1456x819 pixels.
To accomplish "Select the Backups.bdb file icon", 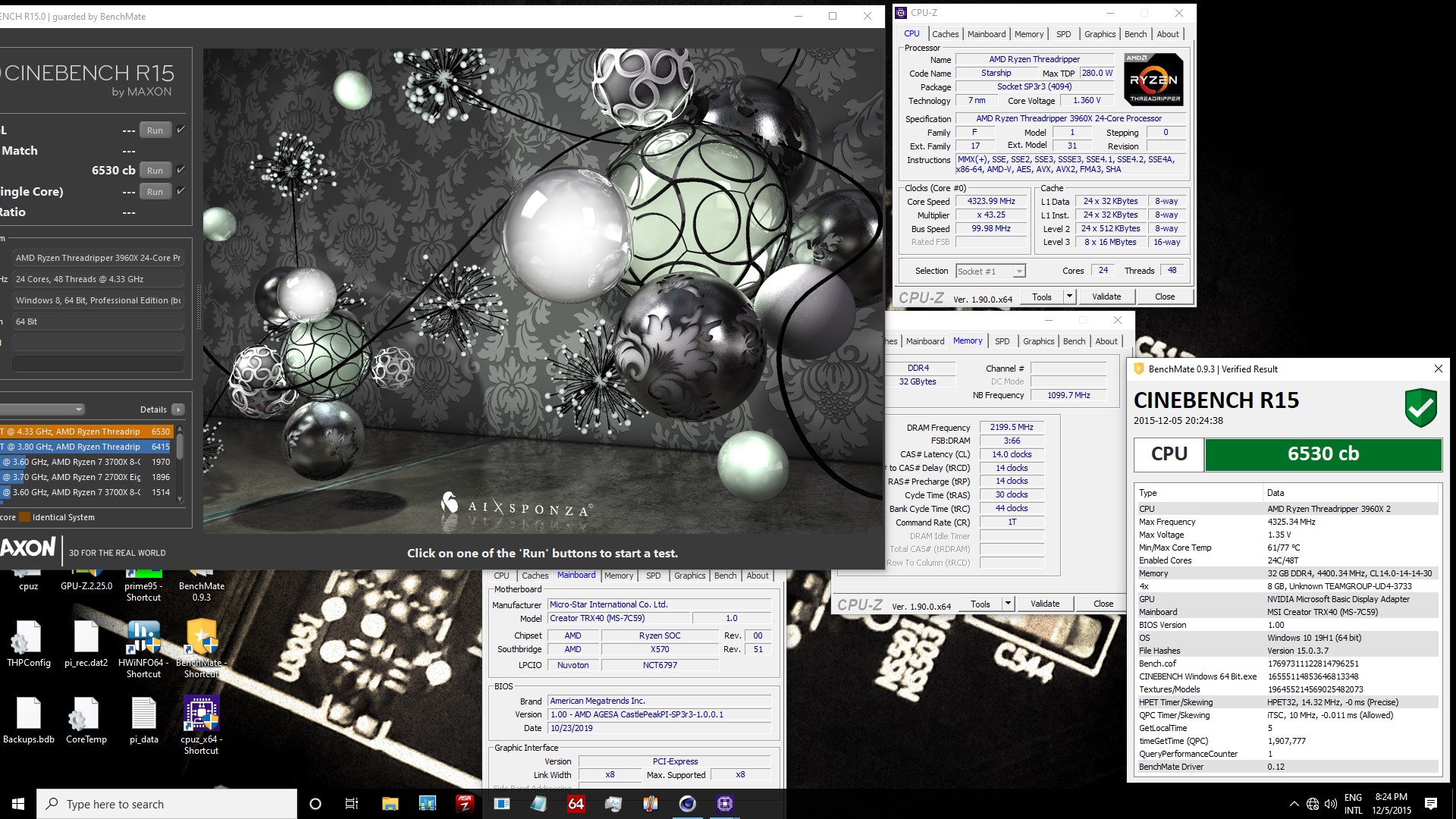I will coord(29,720).
